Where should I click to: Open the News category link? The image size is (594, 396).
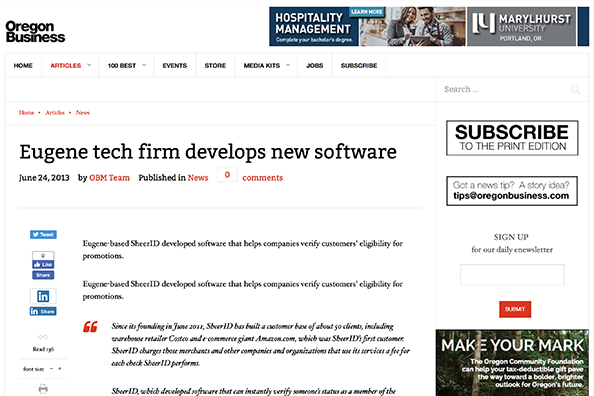tap(198, 178)
